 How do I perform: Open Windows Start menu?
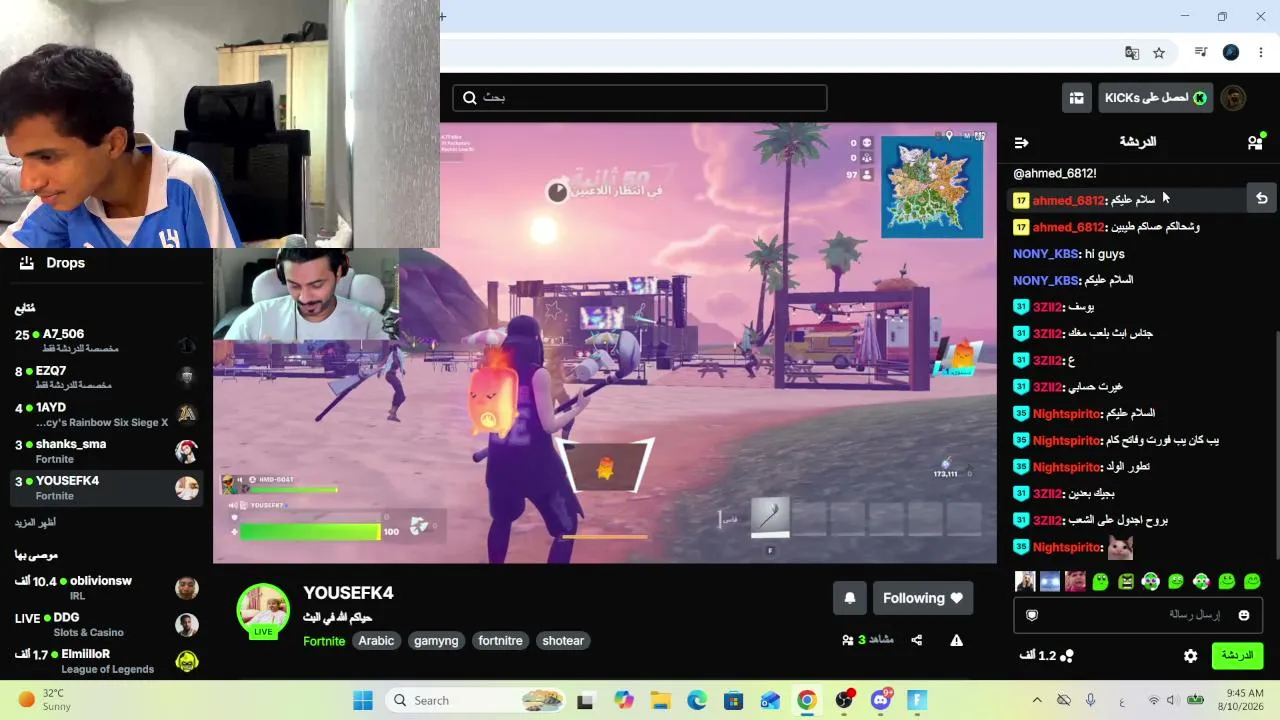point(363,700)
